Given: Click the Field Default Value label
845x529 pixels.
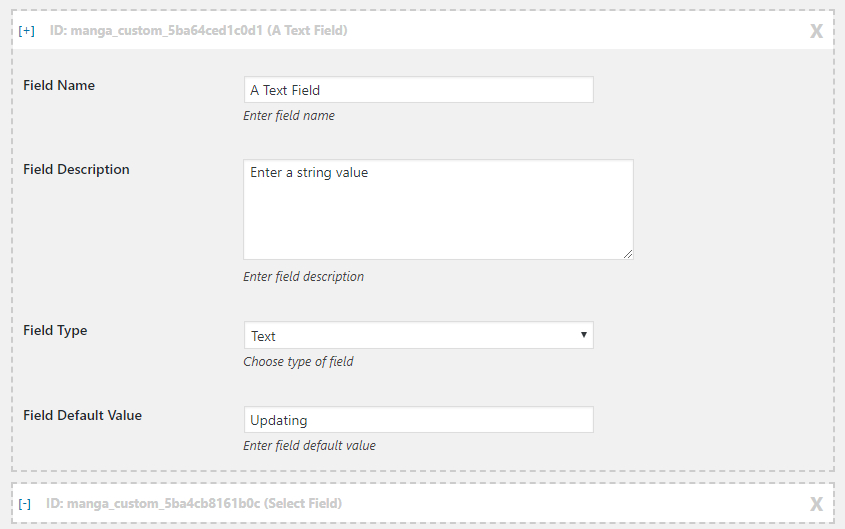Looking at the screenshot, I should coord(82,415).
